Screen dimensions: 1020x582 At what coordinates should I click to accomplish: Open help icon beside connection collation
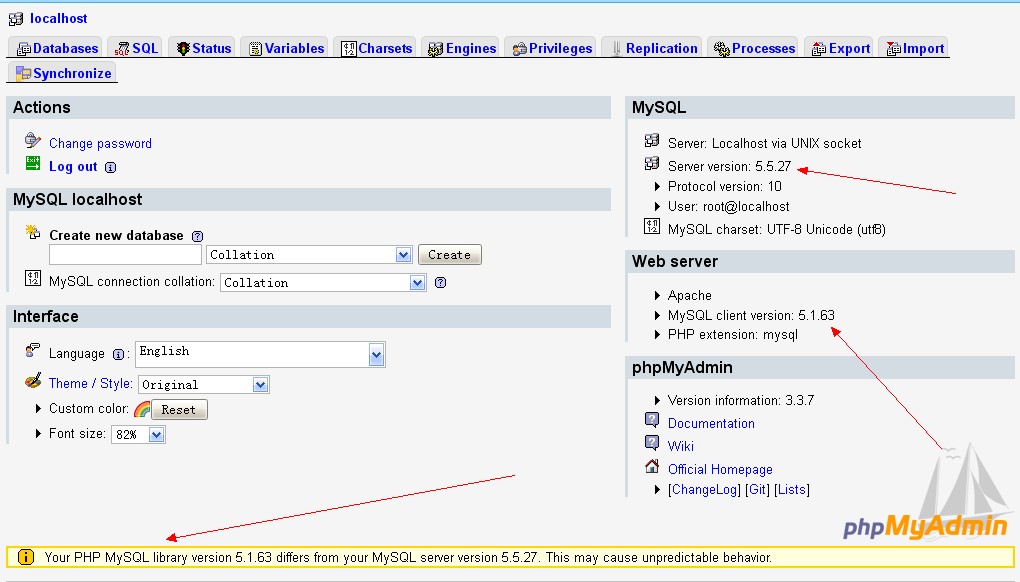440,282
